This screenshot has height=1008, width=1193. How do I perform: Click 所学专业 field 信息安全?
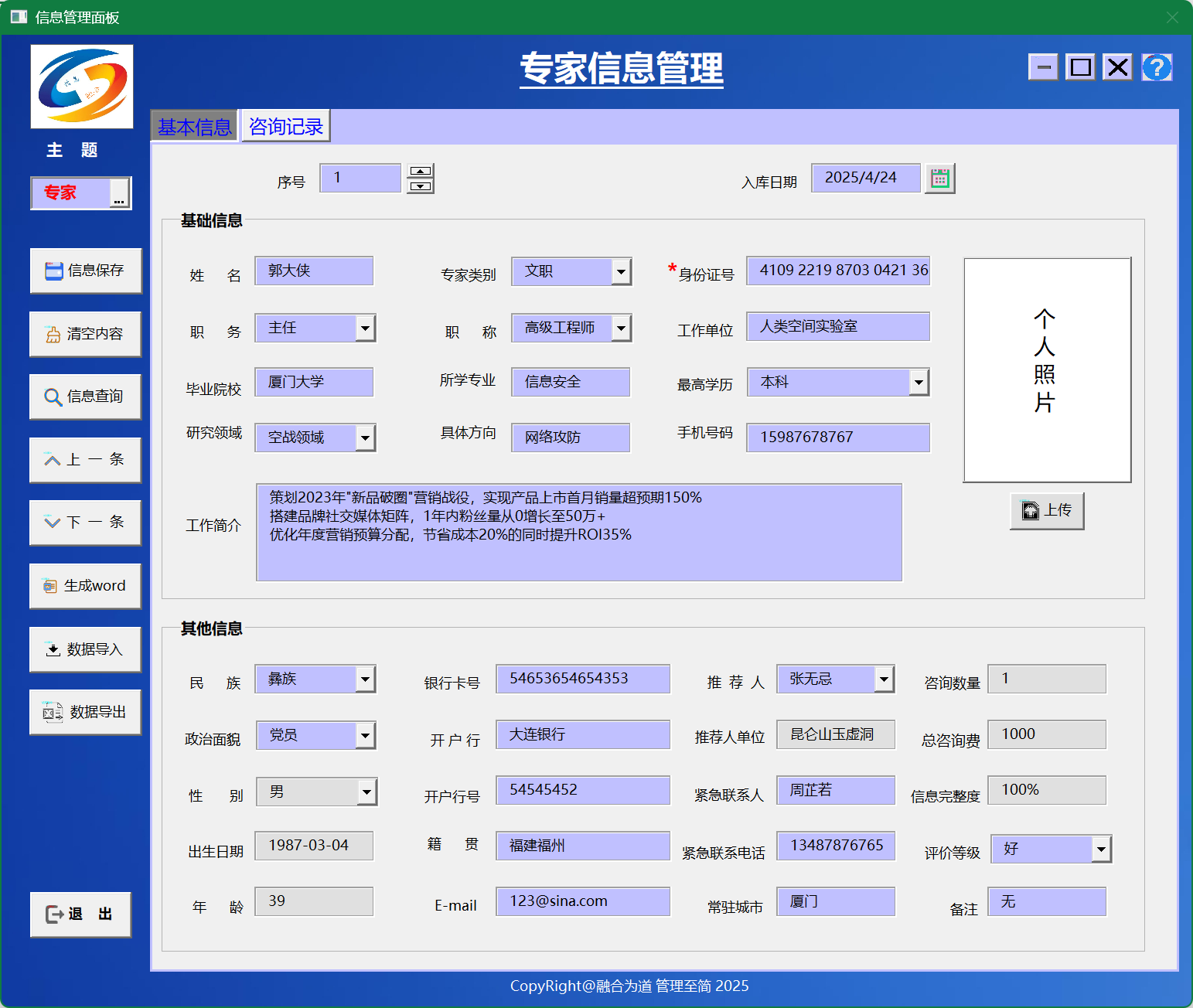tap(571, 382)
